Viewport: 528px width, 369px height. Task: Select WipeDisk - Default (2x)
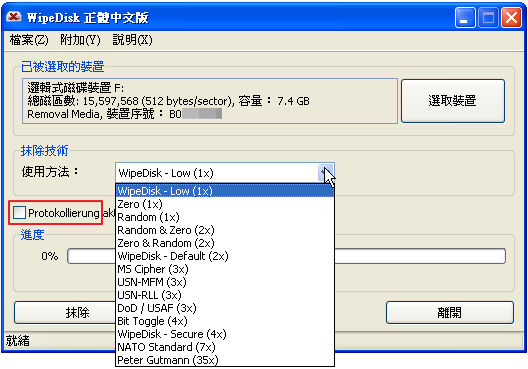coord(225,256)
